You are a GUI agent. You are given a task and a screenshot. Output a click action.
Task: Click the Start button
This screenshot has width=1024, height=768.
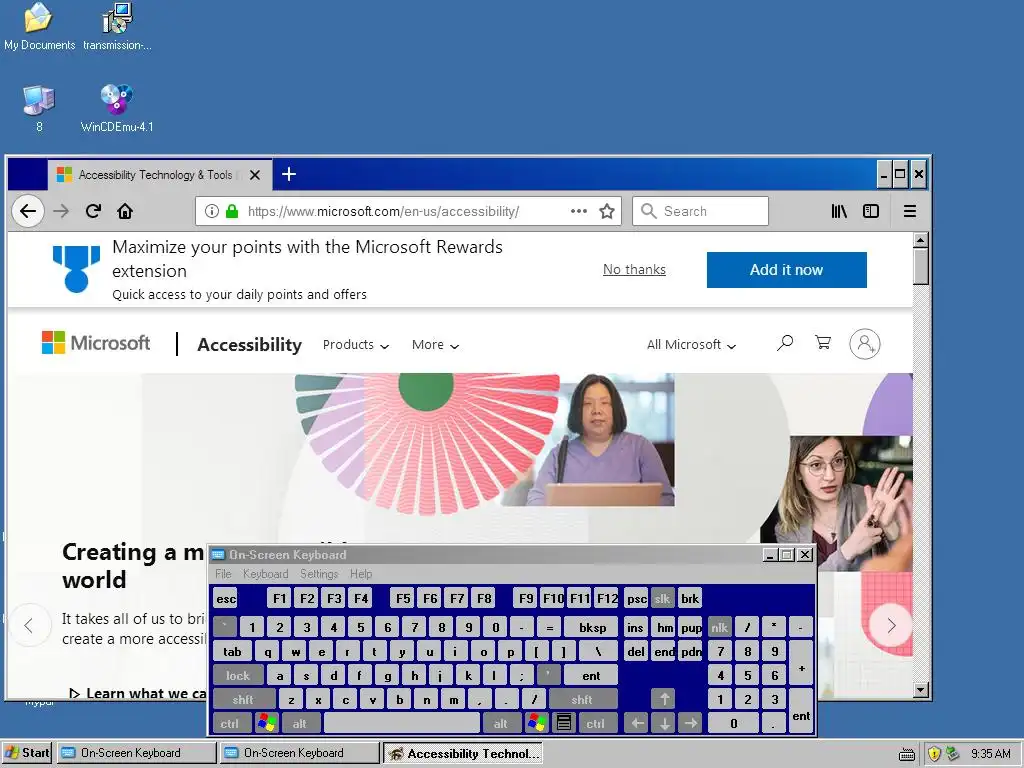pos(27,753)
